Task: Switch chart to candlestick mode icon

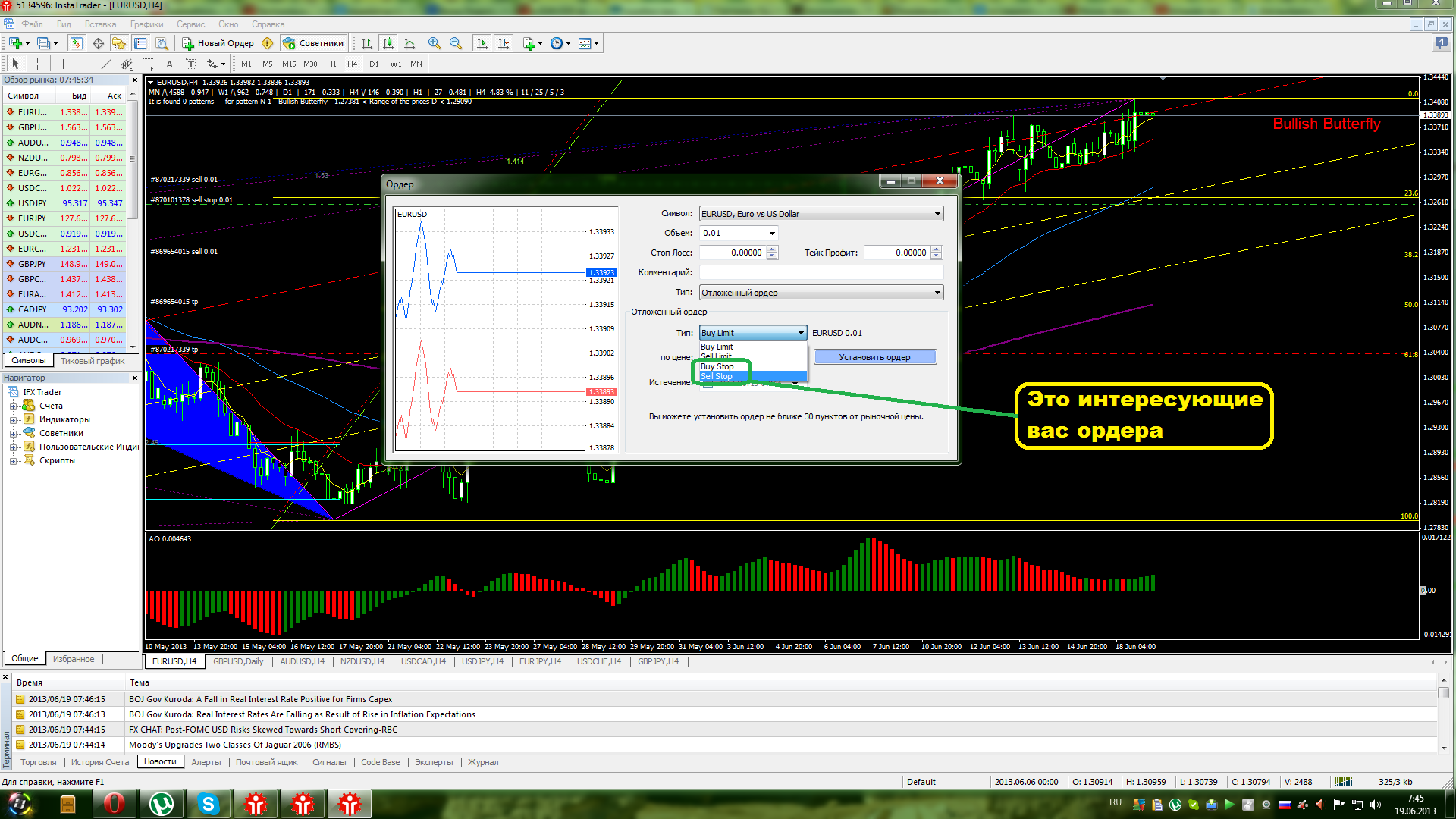Action: click(388, 43)
